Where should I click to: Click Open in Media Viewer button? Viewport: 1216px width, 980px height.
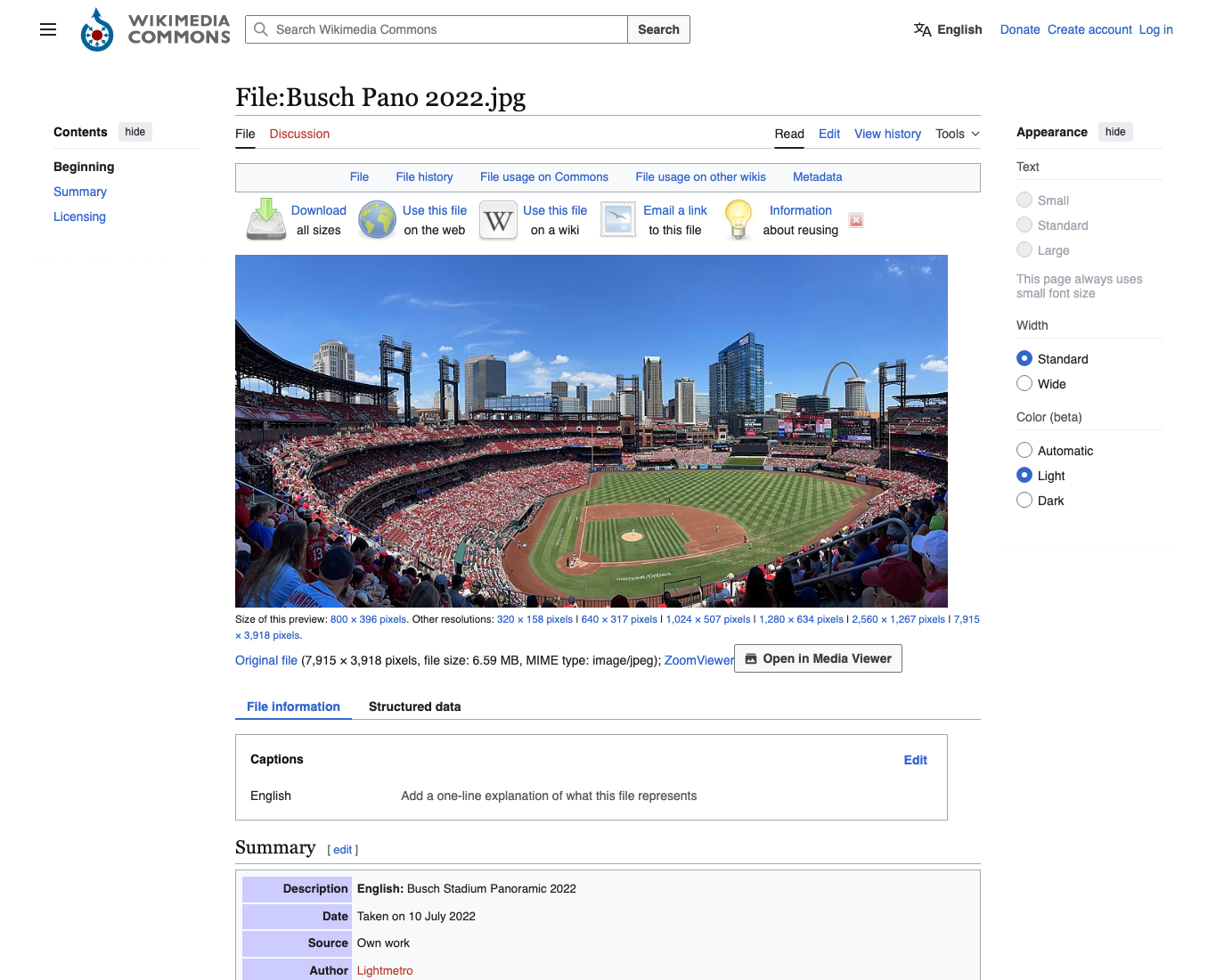pos(818,658)
